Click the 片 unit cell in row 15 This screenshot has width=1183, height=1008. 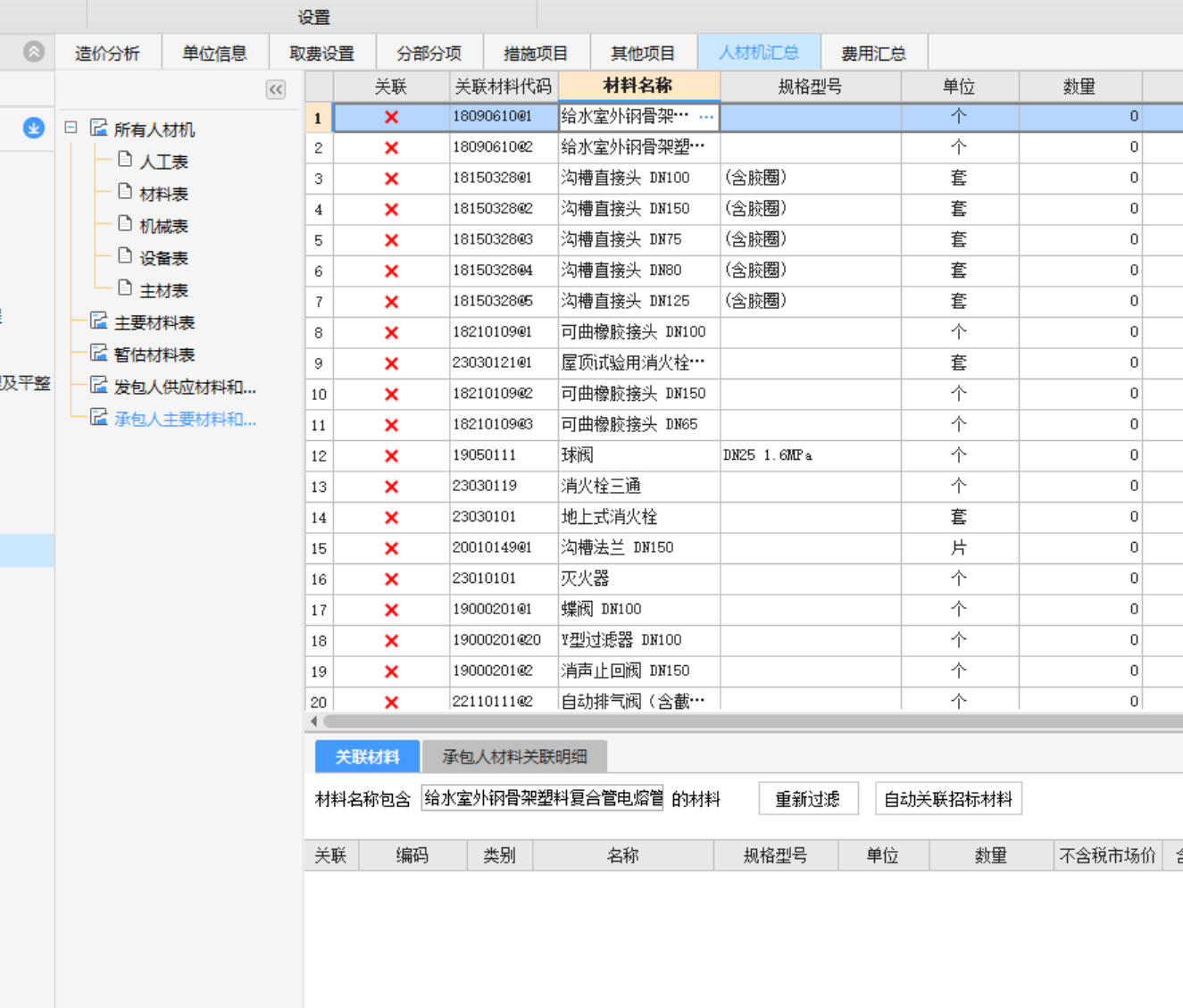pyautogui.click(x=960, y=547)
